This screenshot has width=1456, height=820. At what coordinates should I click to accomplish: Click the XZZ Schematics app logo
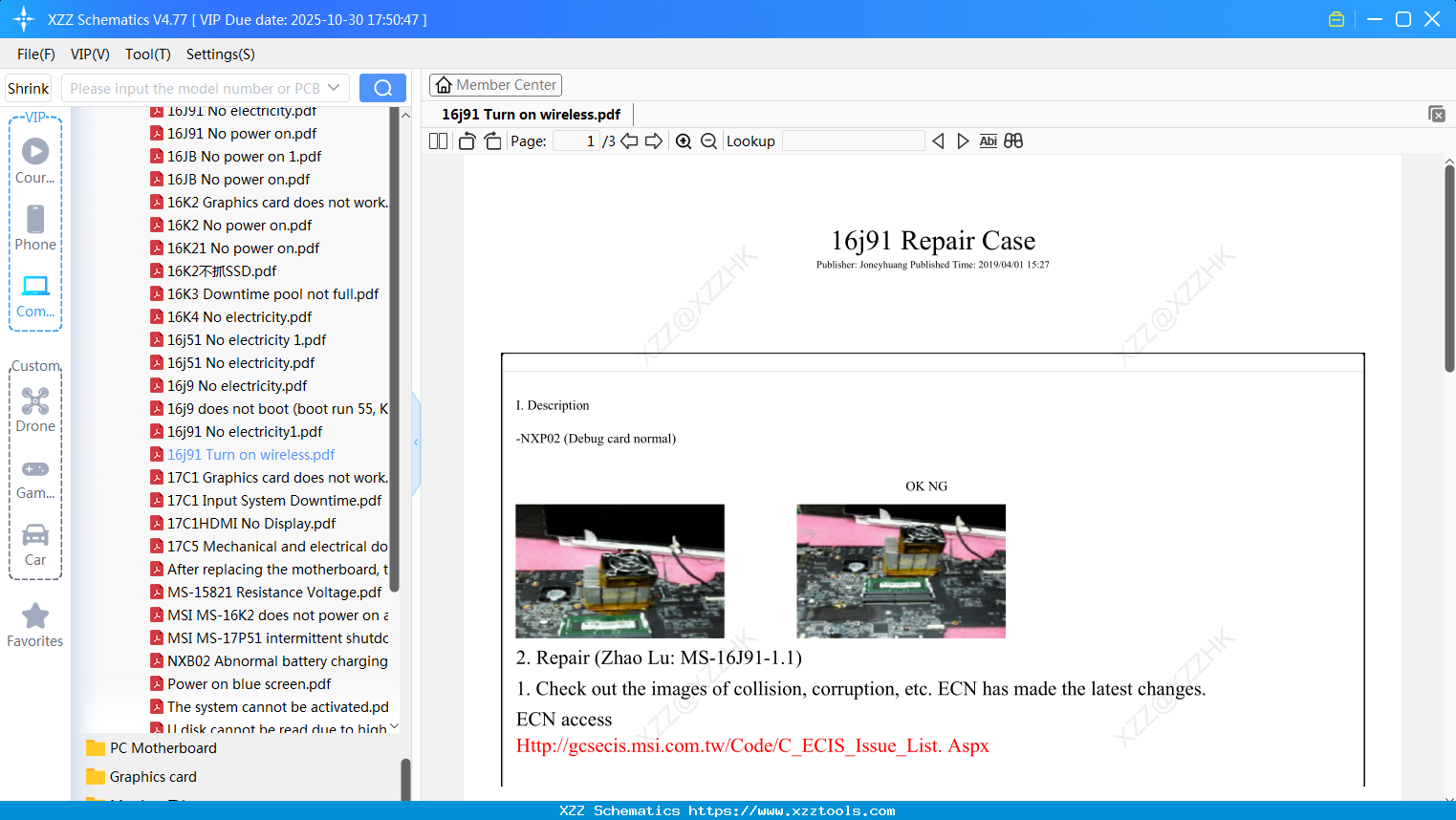tap(24, 19)
